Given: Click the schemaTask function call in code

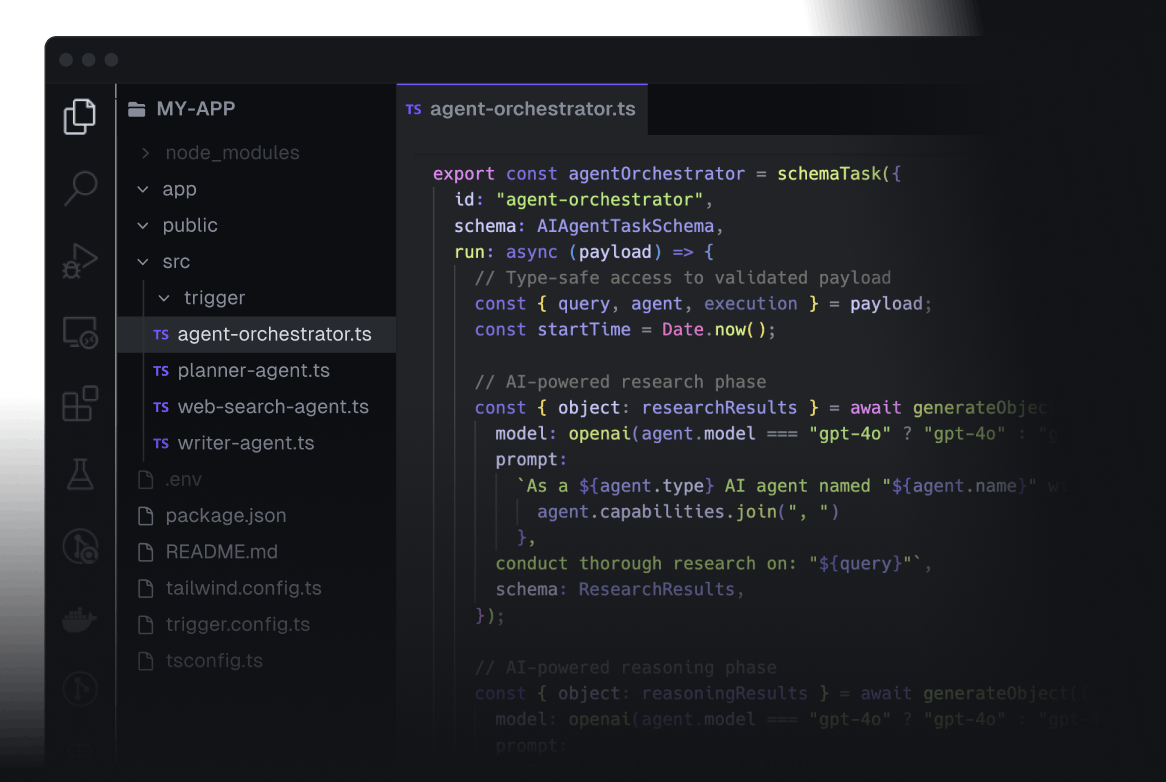Looking at the screenshot, I should click(829, 174).
